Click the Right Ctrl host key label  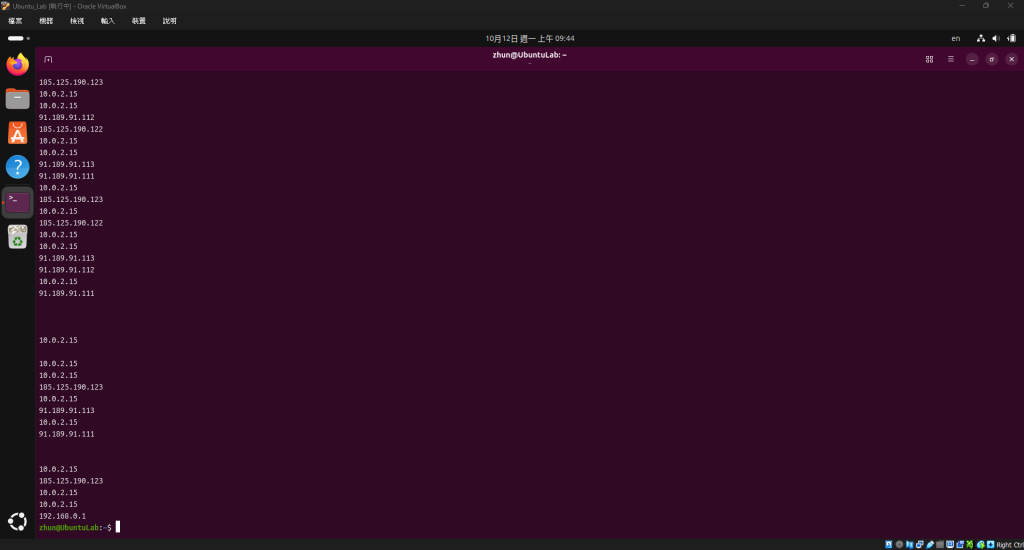point(1010,545)
